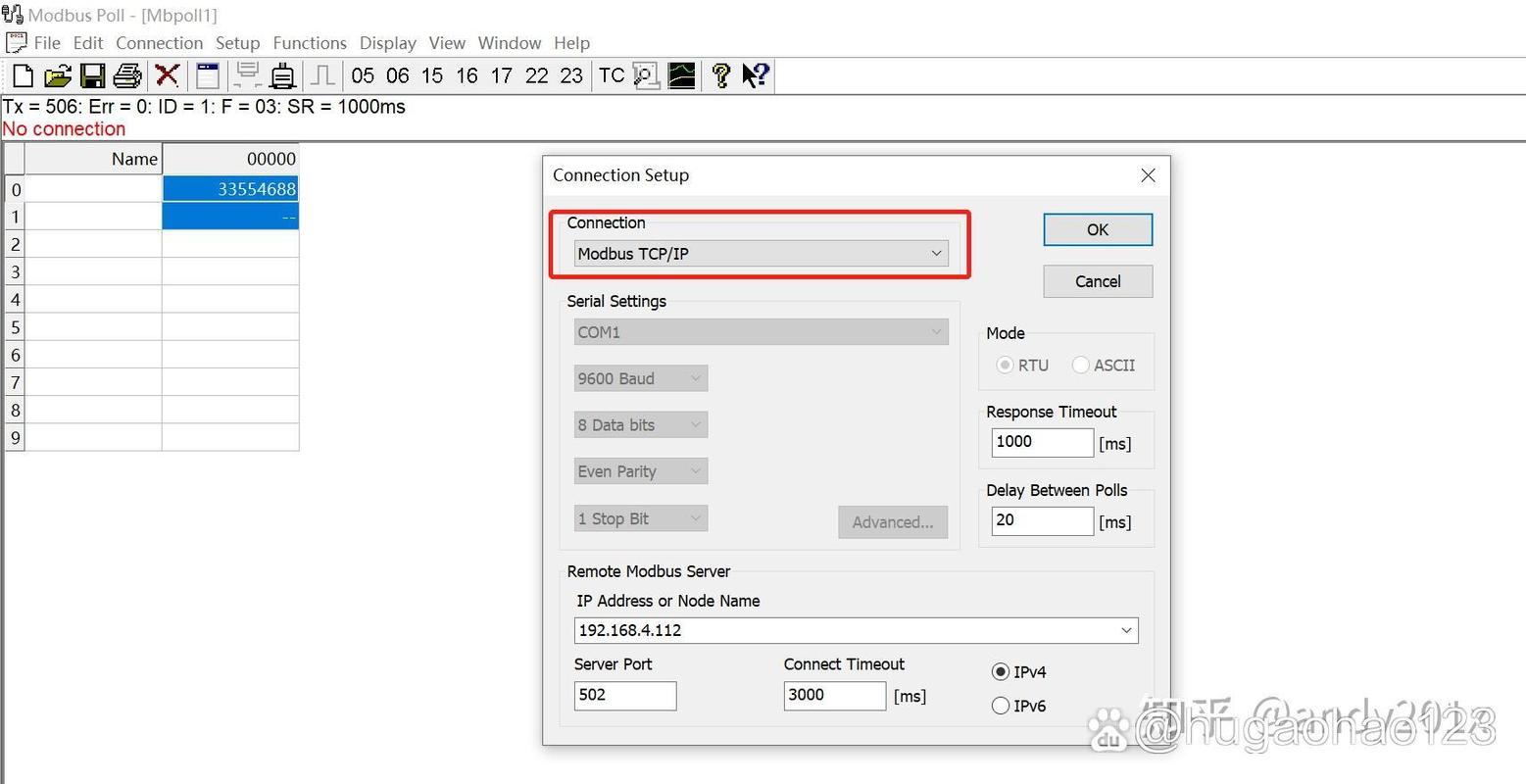Viewport: 1526px width, 784px height.
Task: Click the TC test center toolbar button
Action: point(612,75)
